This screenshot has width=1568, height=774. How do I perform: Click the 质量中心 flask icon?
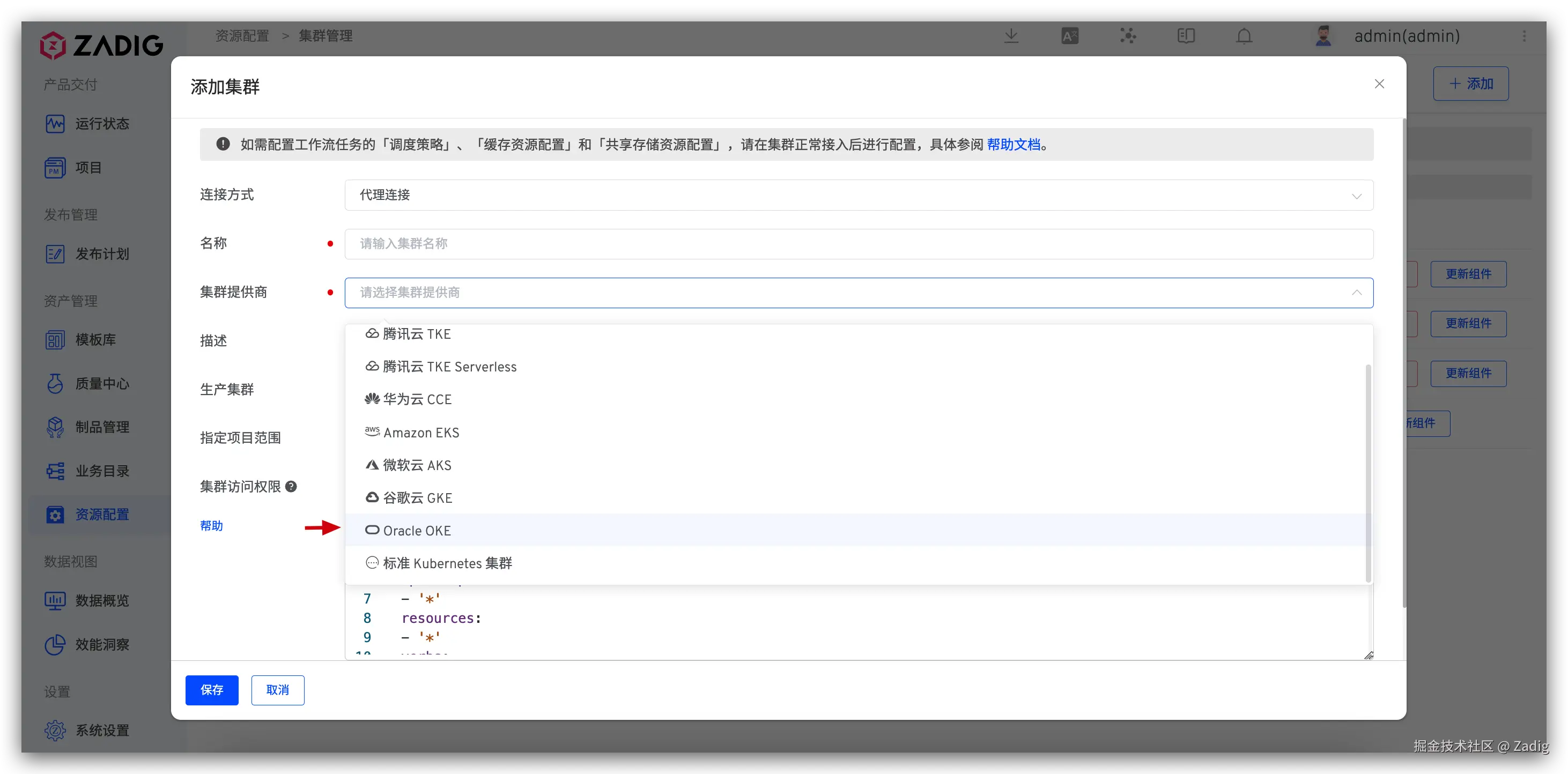(x=55, y=383)
